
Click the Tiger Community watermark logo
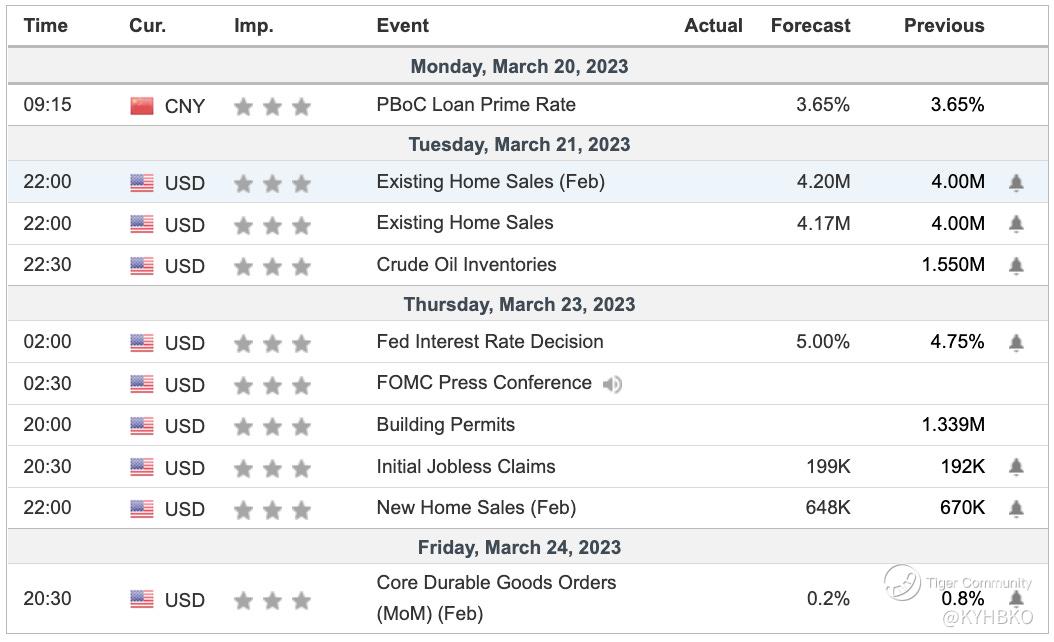click(x=901, y=583)
